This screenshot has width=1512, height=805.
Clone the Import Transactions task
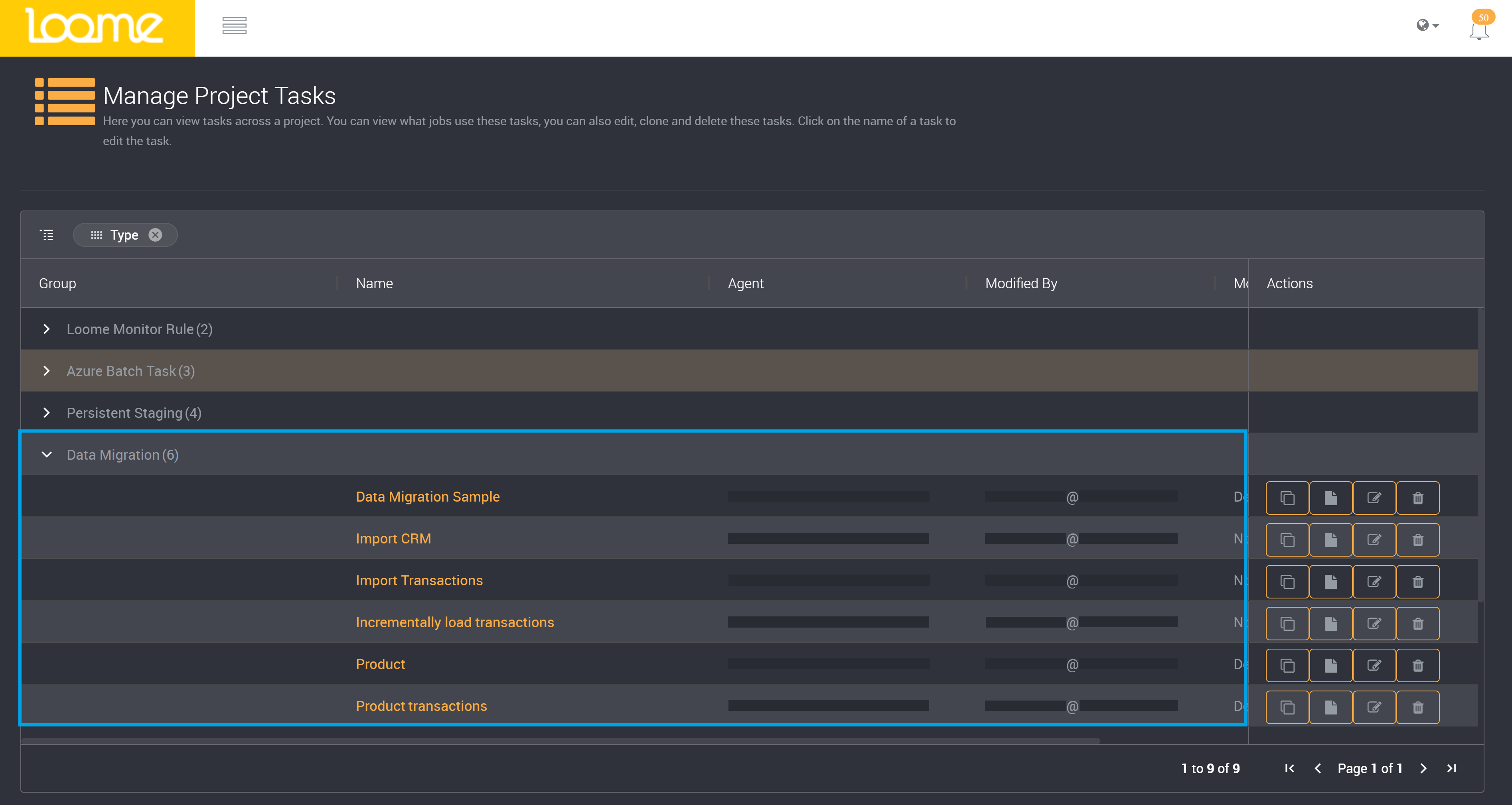pyautogui.click(x=1287, y=581)
